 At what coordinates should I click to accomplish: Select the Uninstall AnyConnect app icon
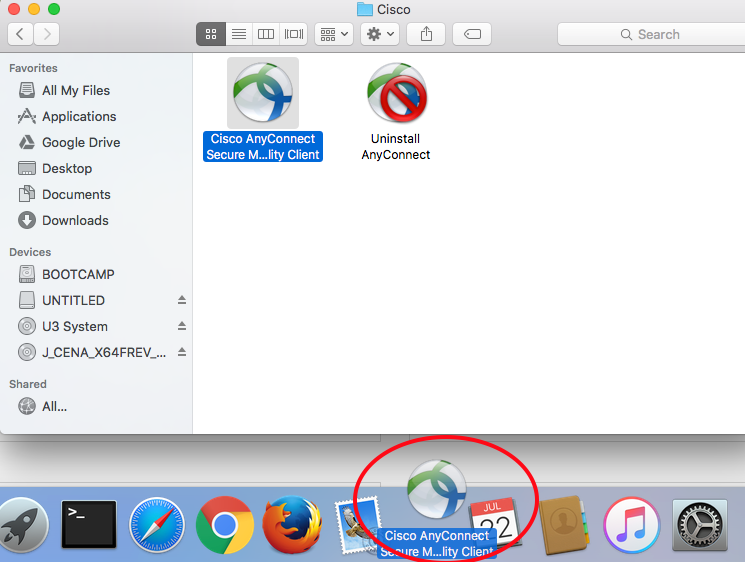397,93
